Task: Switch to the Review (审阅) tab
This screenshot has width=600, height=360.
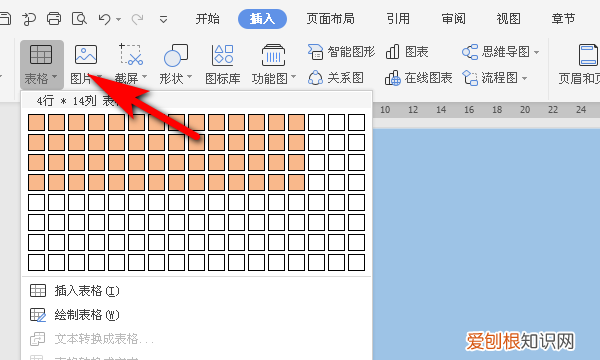Action: (x=453, y=19)
